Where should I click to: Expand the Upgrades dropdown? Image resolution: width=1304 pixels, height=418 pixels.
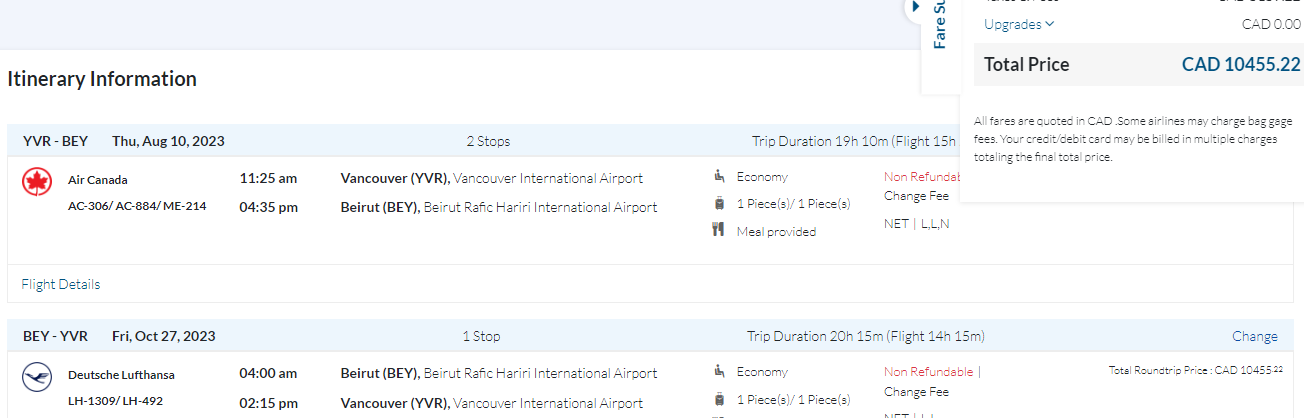1019,24
